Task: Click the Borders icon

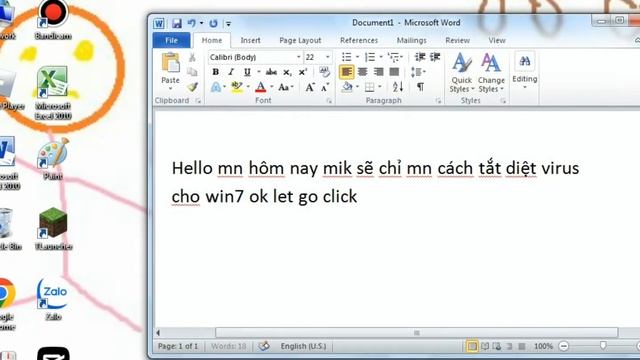Action: coord(370,87)
